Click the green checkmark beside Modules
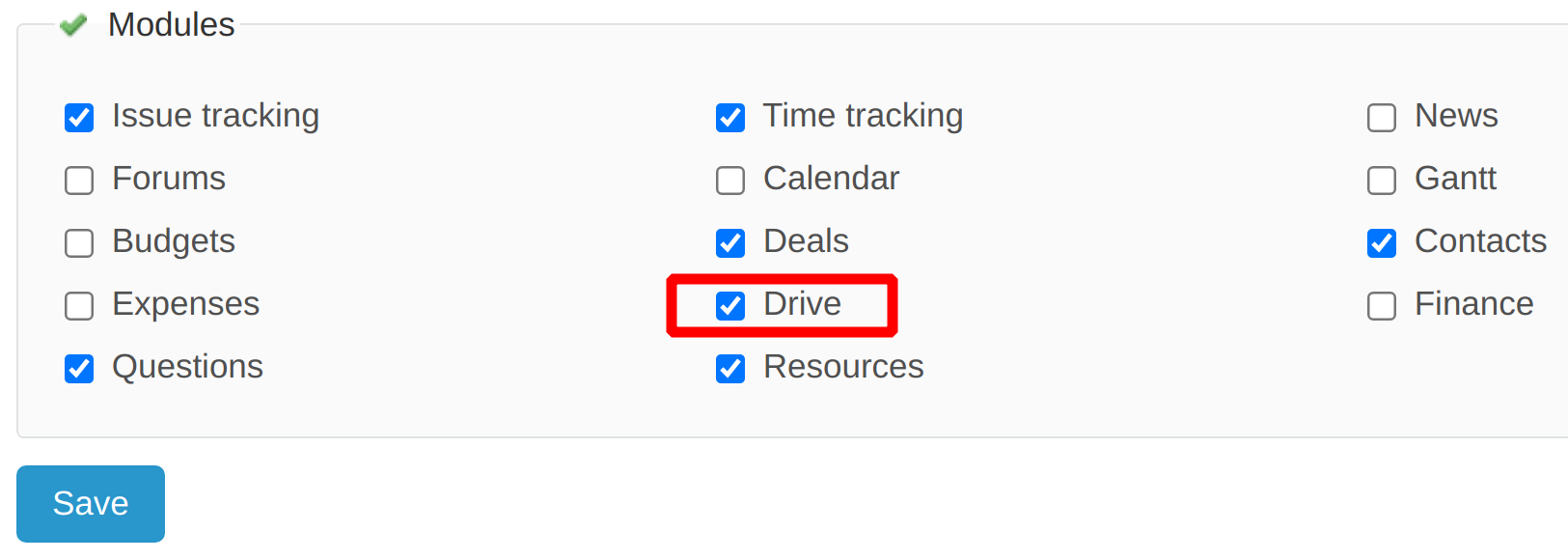Image resolution: width=1568 pixels, height=560 pixels. click(x=72, y=26)
